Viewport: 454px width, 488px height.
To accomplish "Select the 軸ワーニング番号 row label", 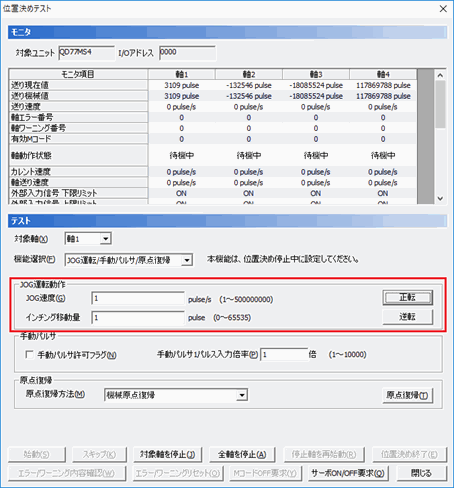I will pos(78,128).
